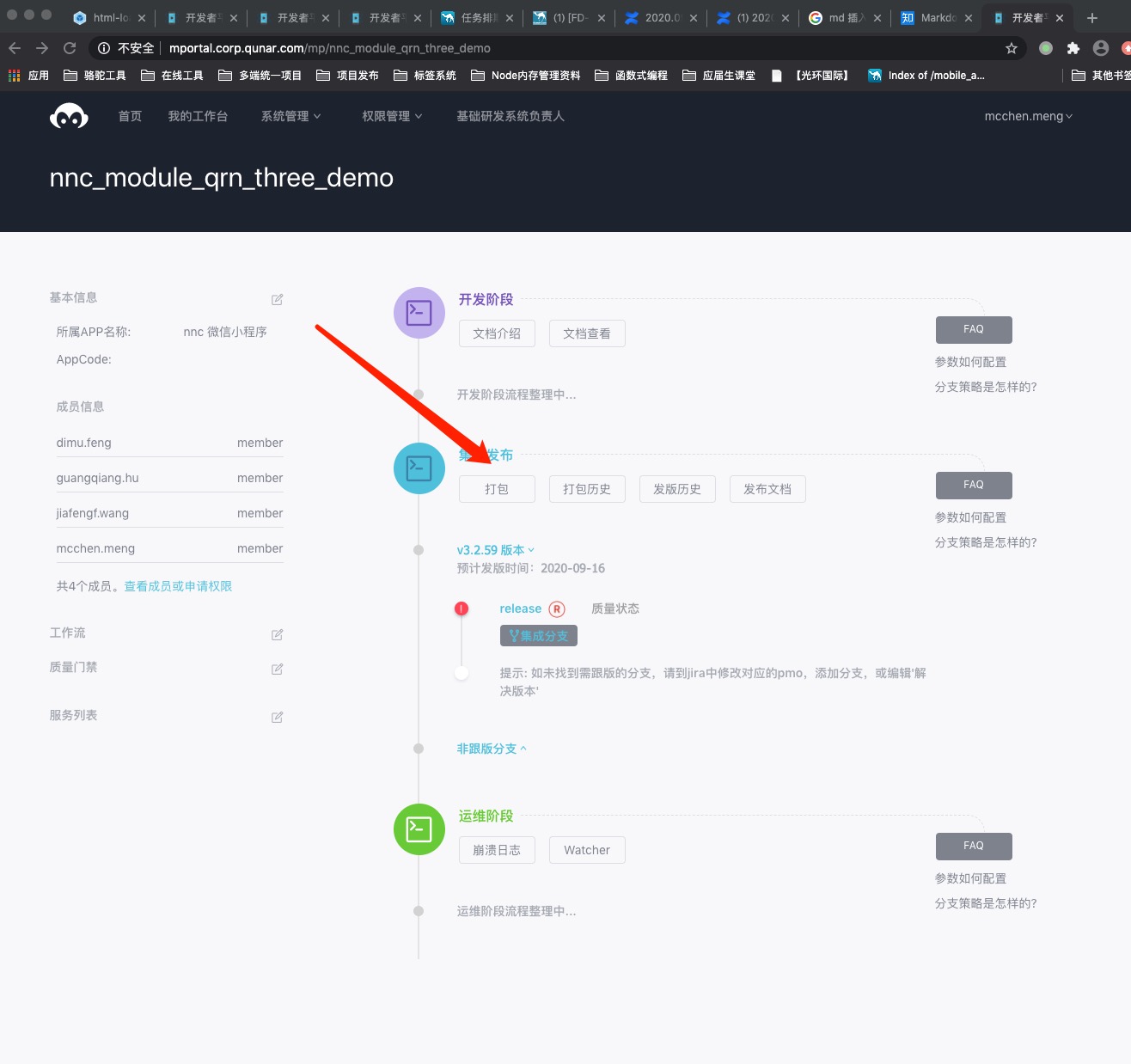Viewport: 1131px width, 1064px height.
Task: Open the 查看成员或申请权限 link
Action: (x=178, y=586)
